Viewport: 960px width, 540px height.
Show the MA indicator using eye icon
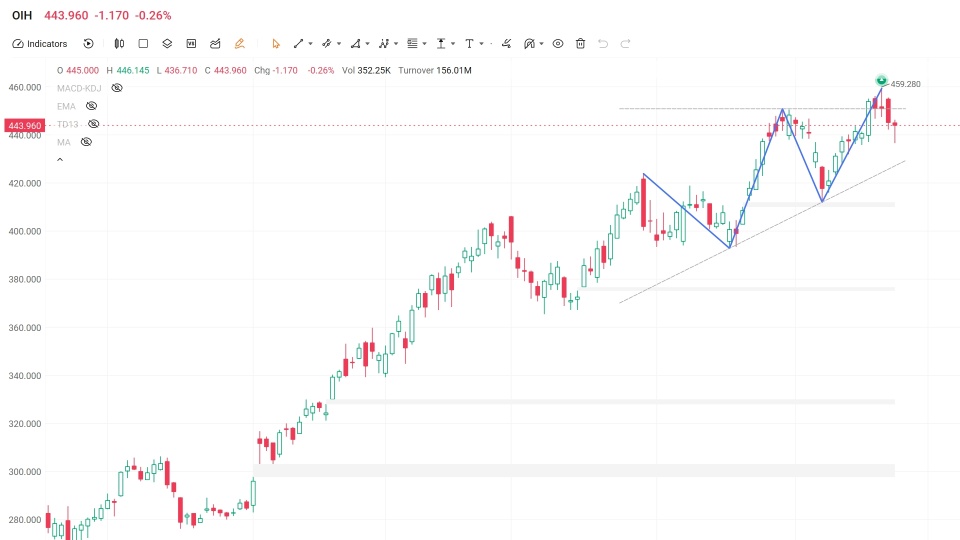(x=86, y=142)
